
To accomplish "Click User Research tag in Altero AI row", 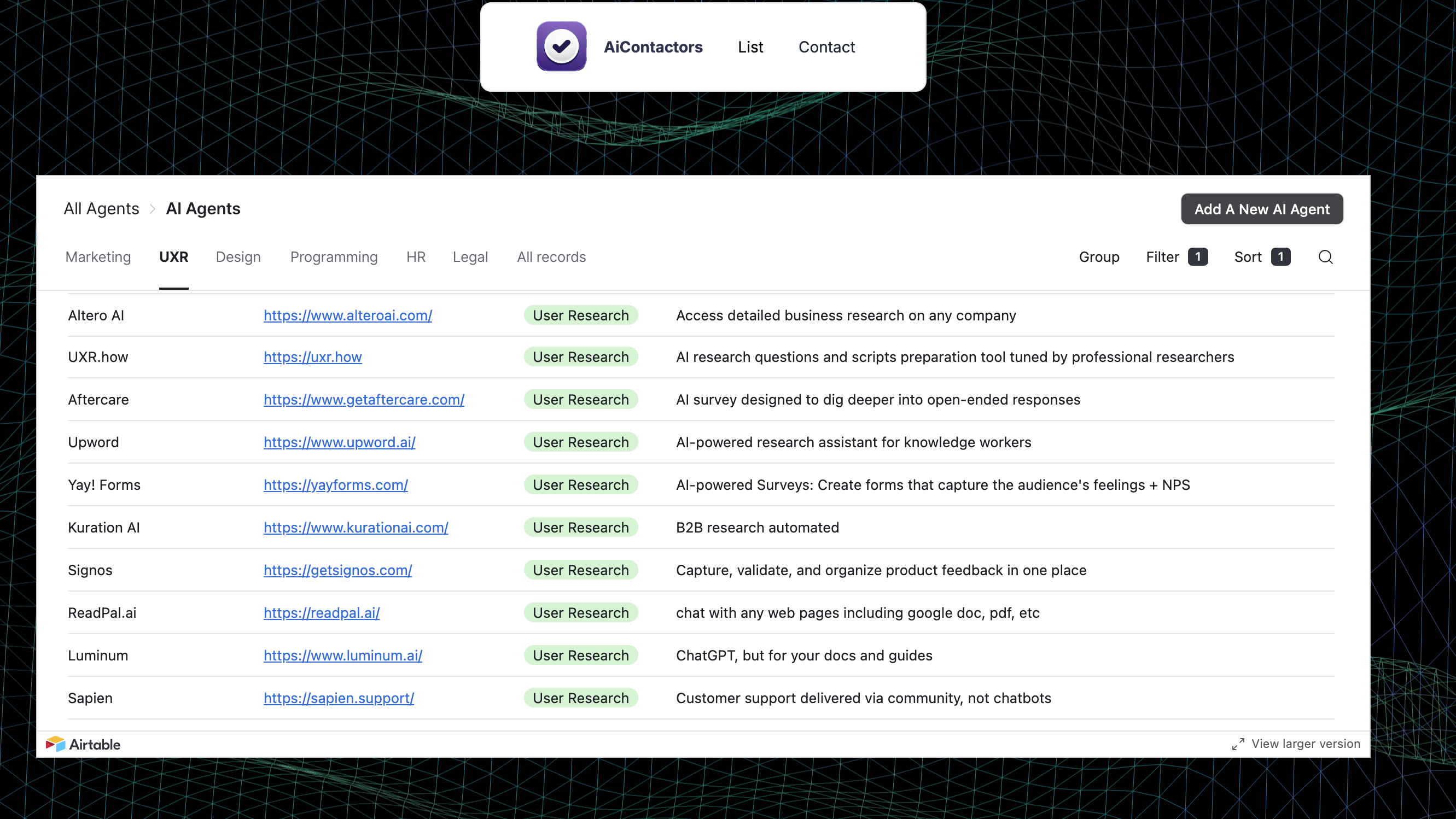I will [x=580, y=315].
